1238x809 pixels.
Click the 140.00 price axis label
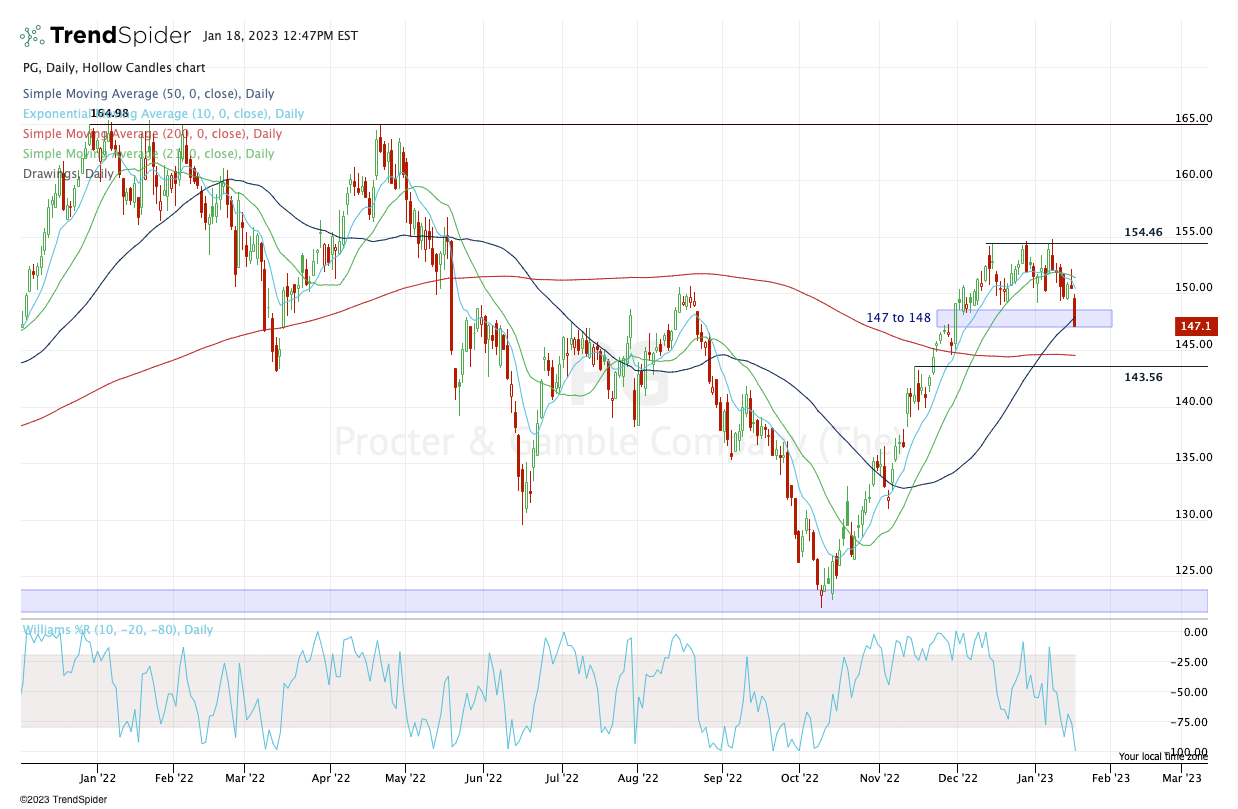[x=1193, y=401]
